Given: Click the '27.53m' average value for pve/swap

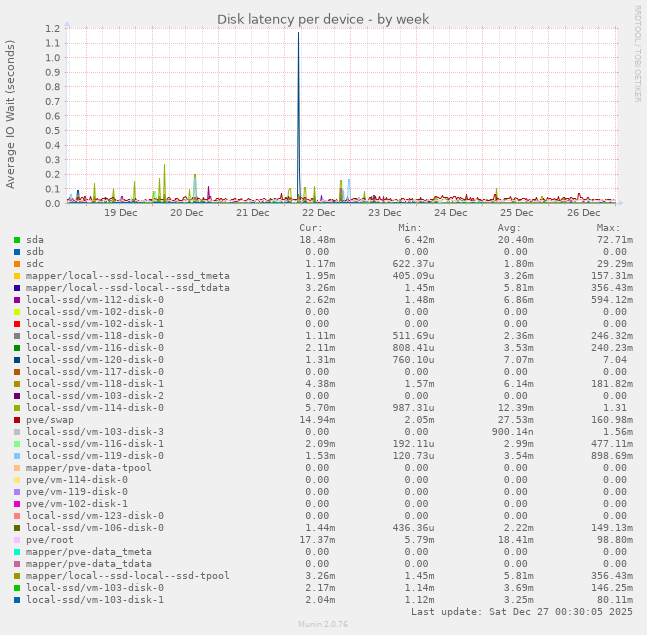Looking at the screenshot, I should point(516,420).
